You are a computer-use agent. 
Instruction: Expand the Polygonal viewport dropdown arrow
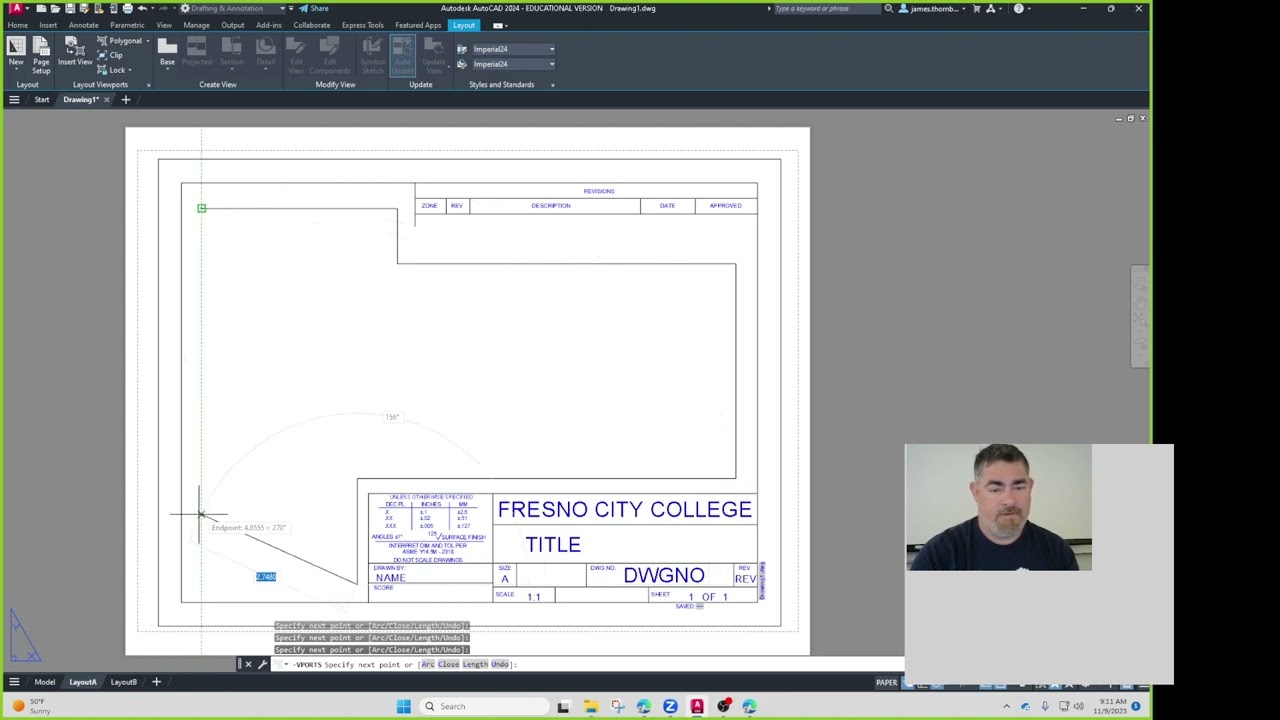148,41
